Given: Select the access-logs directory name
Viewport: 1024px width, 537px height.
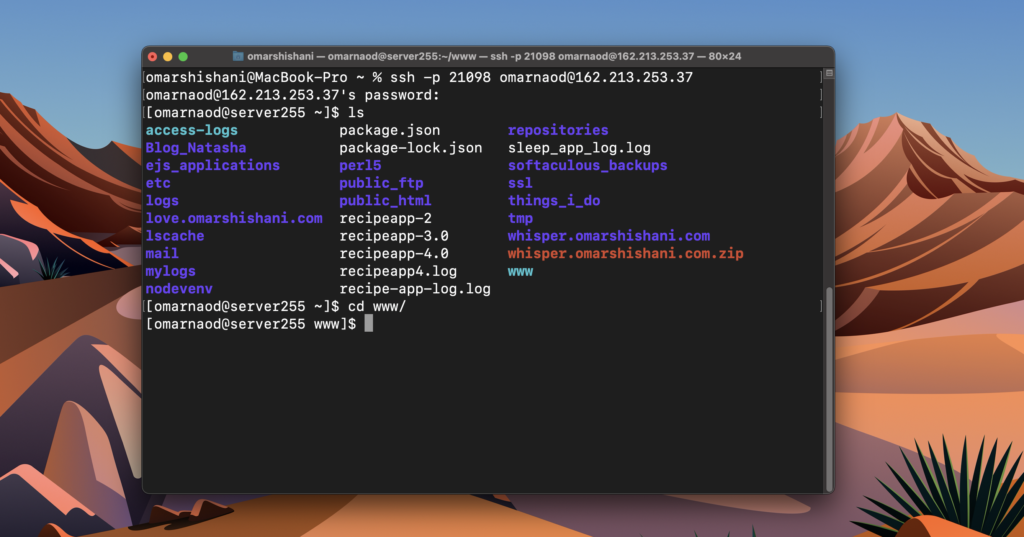Looking at the screenshot, I should (x=191, y=130).
